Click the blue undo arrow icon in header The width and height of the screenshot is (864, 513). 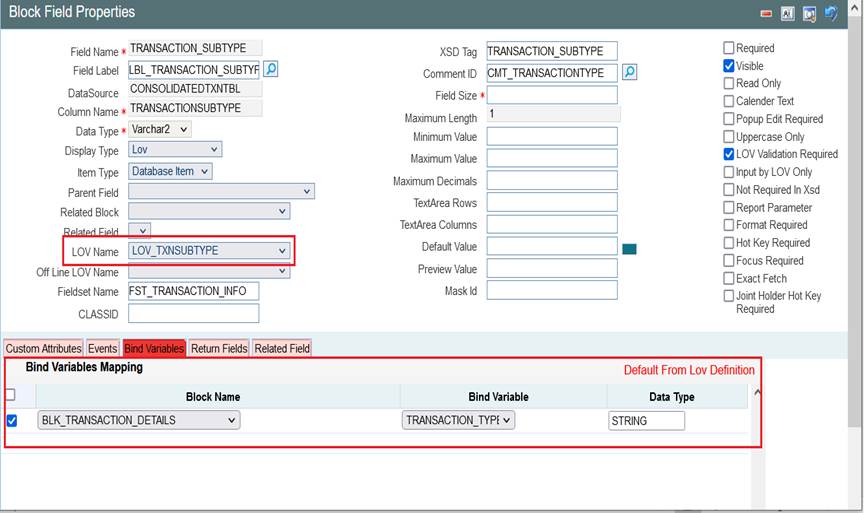click(x=831, y=13)
